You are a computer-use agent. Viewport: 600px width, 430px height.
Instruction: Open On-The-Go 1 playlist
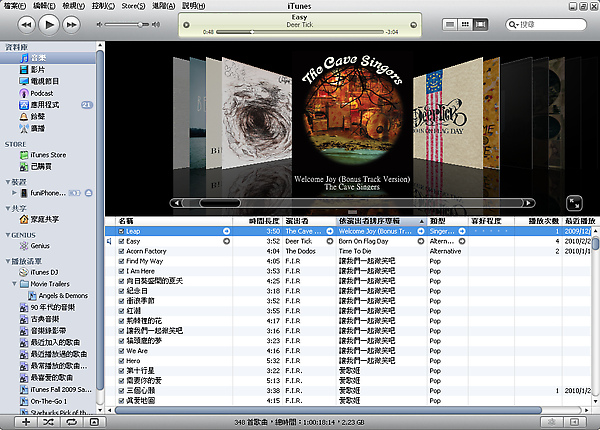coord(49,401)
